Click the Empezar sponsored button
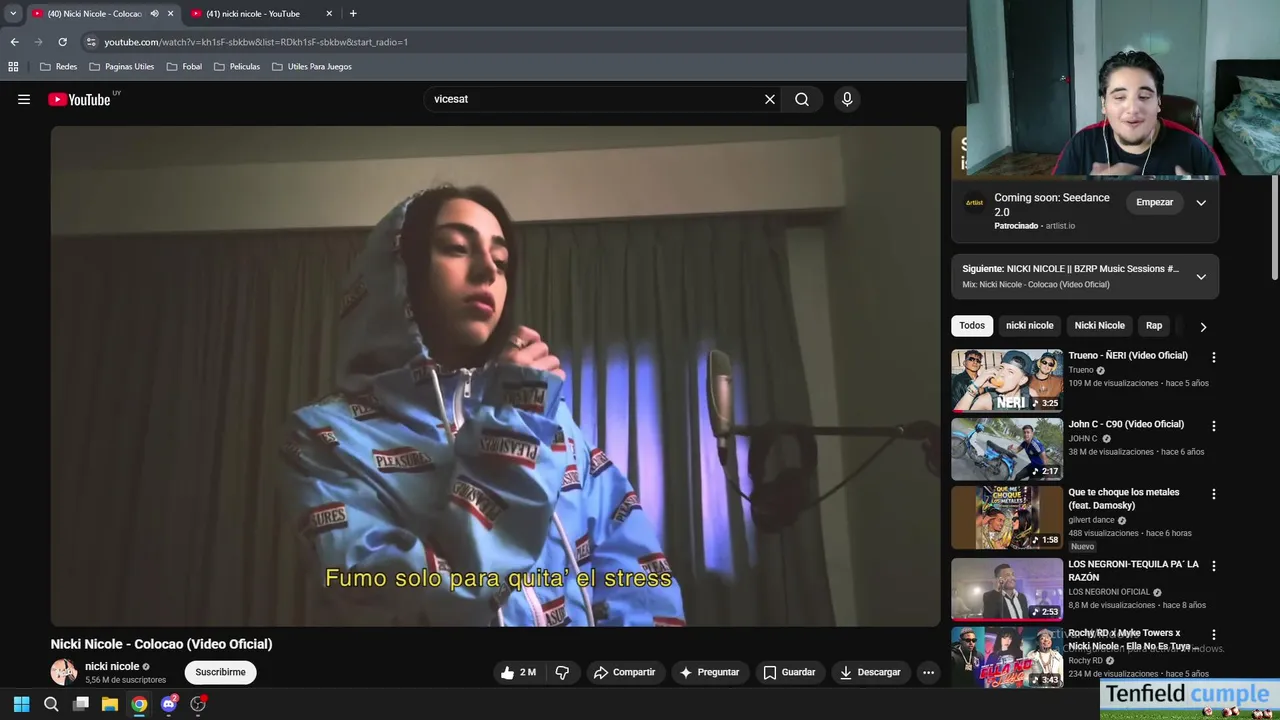The width and height of the screenshot is (1280, 720). coord(1154,202)
